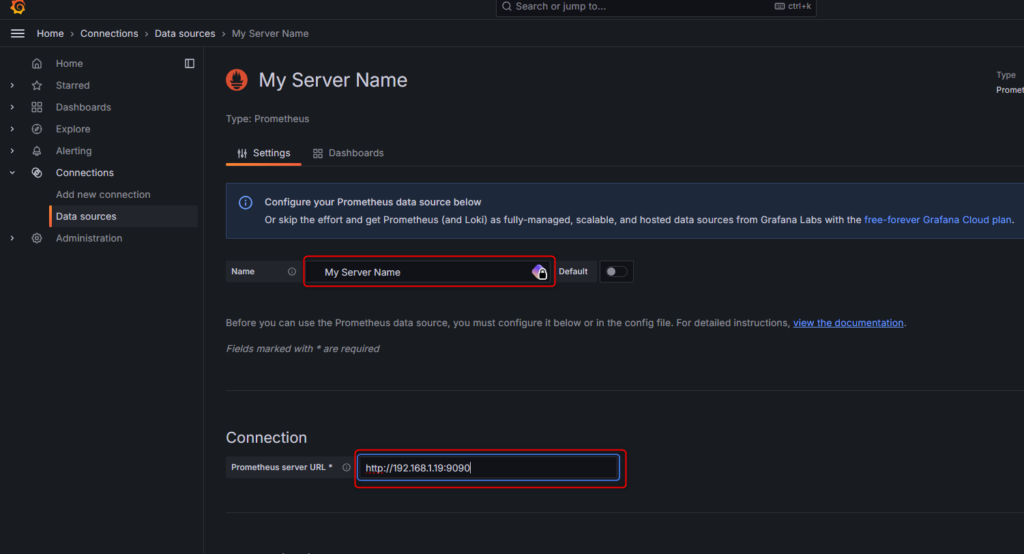This screenshot has height=554, width=1024.
Task: Click the Prometheus flame logo icon
Action: pyautogui.click(x=236, y=80)
